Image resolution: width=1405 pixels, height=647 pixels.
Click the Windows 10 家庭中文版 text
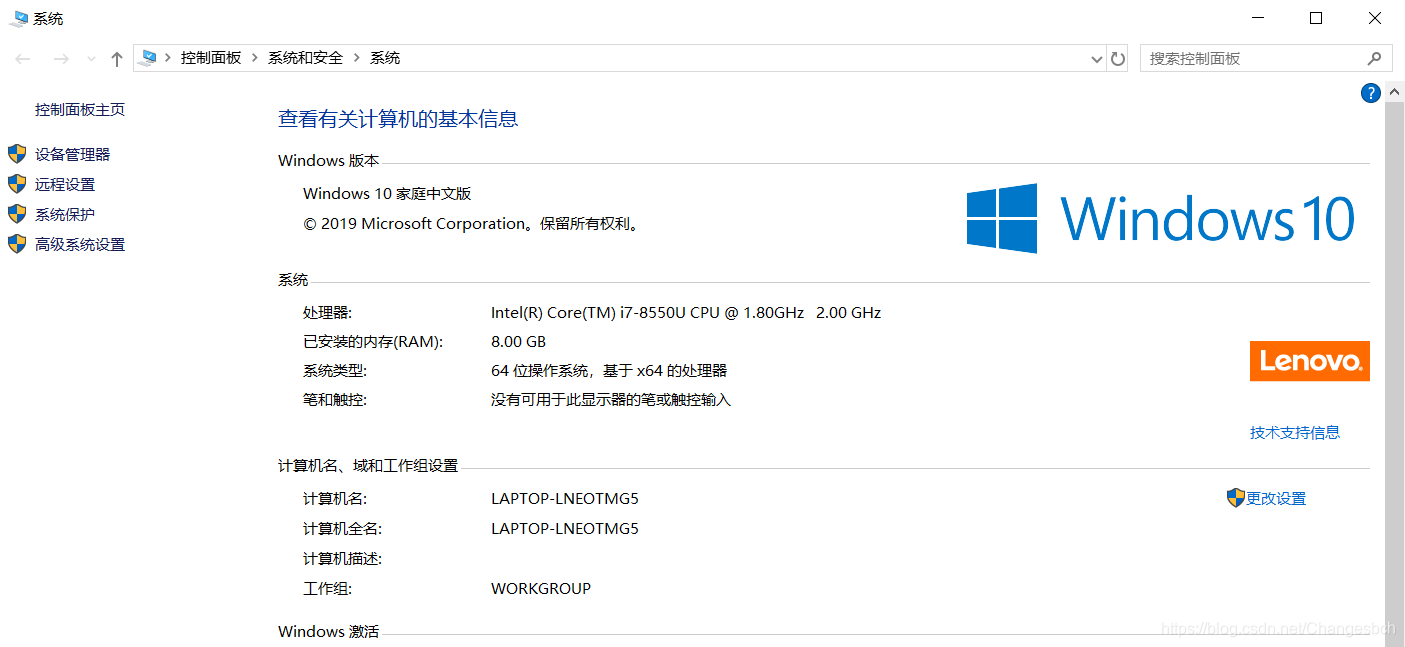[x=387, y=193]
